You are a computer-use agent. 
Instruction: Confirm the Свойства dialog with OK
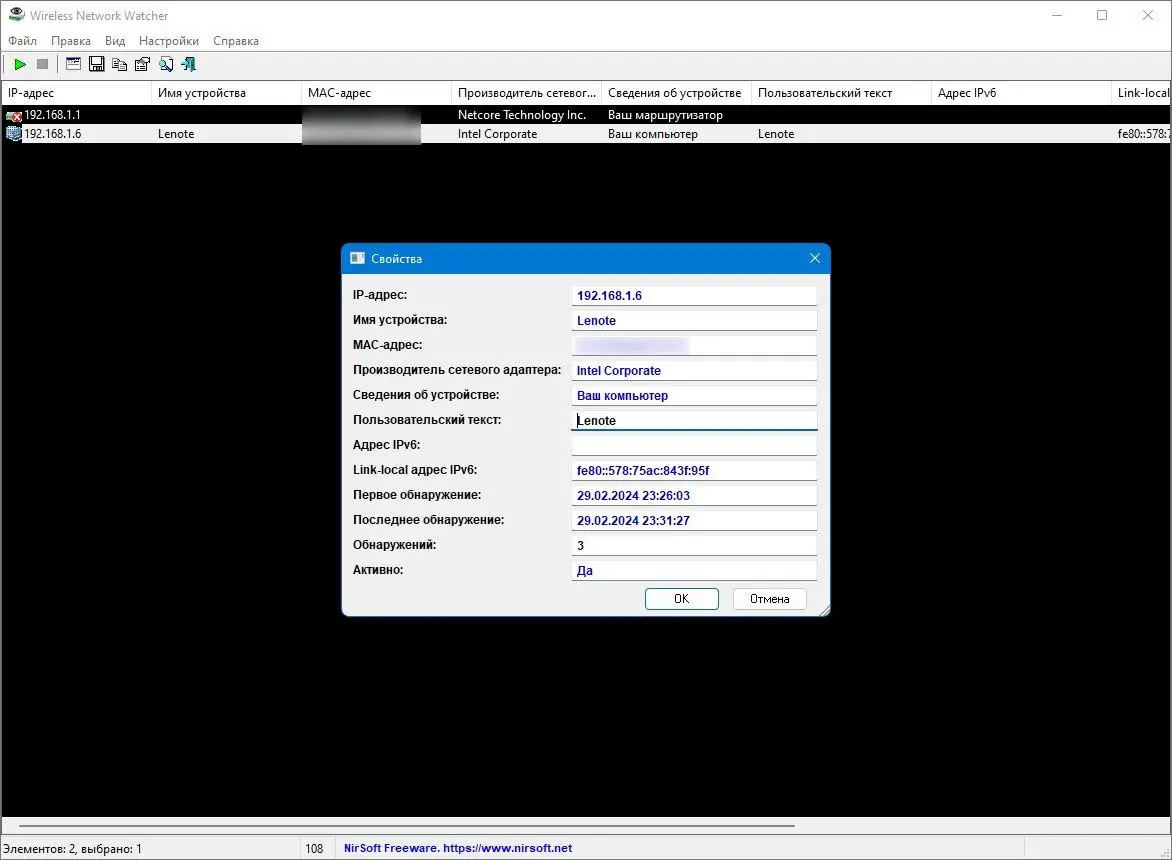[x=681, y=598]
